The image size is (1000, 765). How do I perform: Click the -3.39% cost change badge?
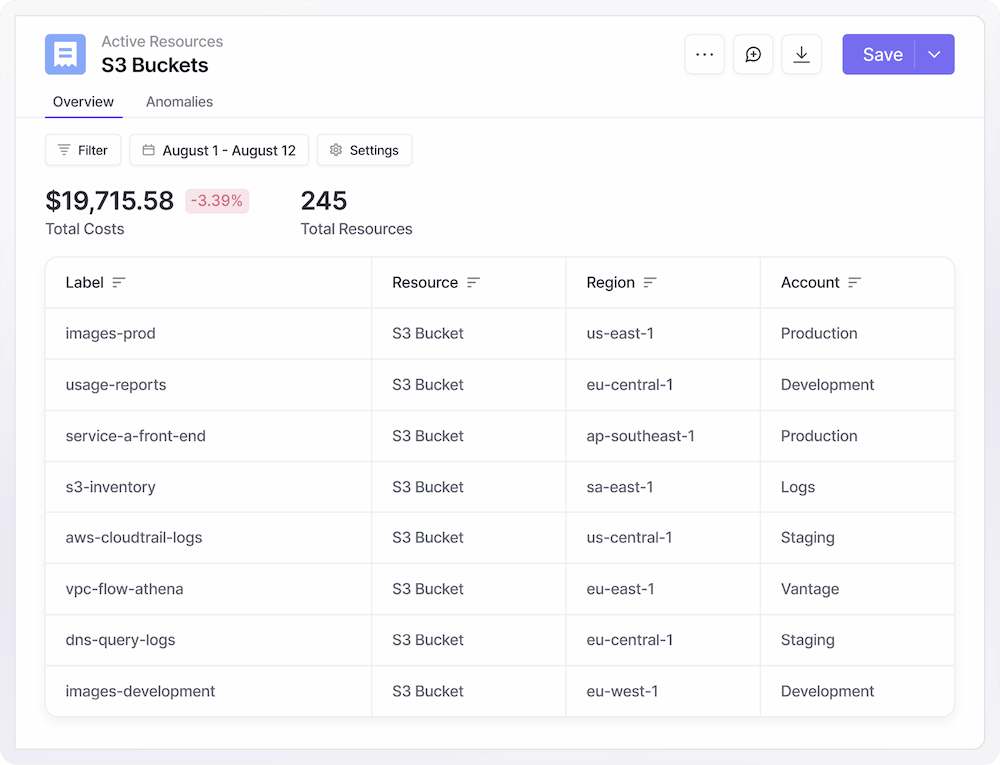217,201
